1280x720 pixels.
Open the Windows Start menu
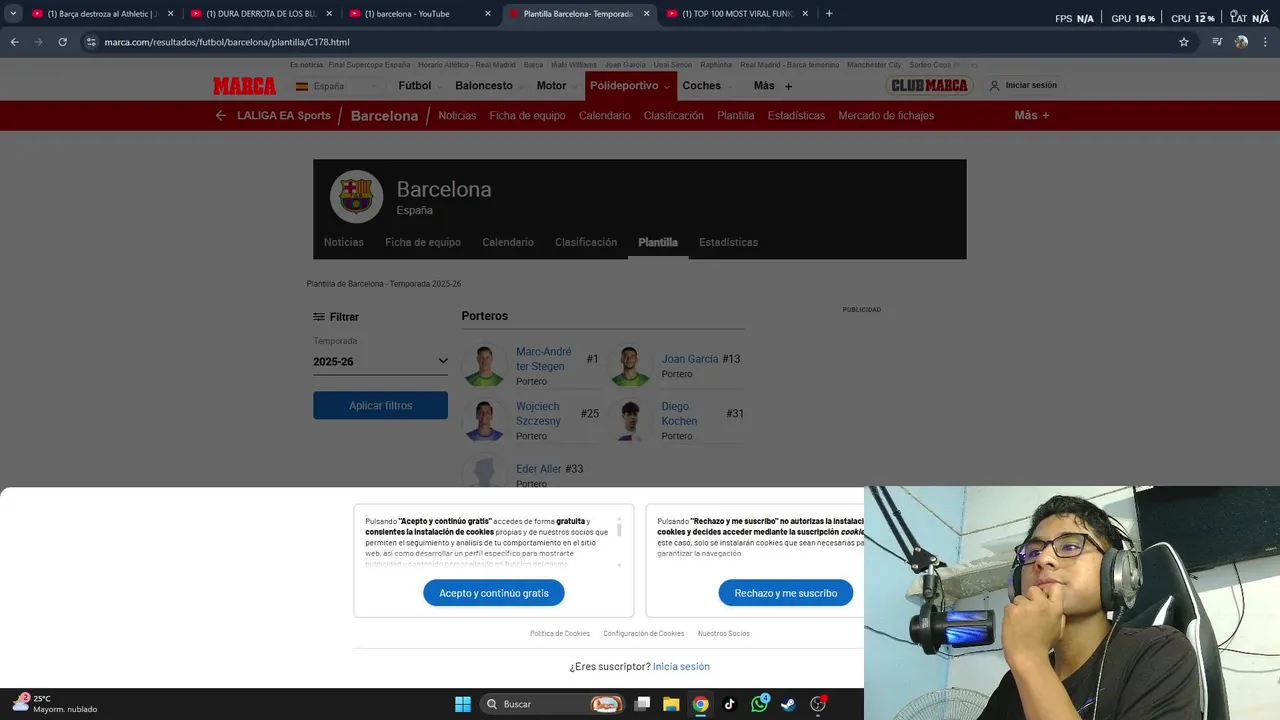point(463,704)
